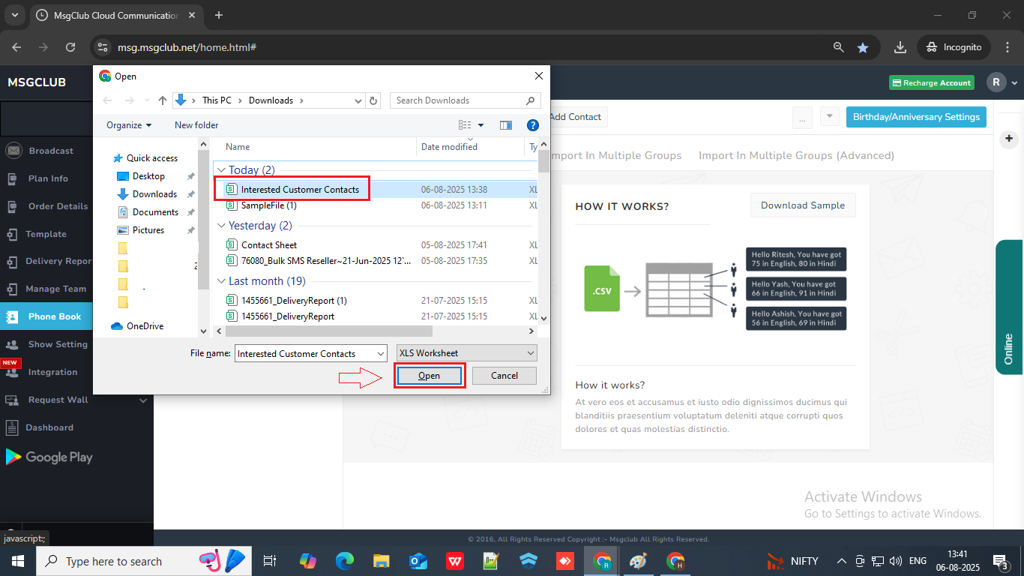This screenshot has height=576, width=1024.
Task: Click the change view icon in dialog
Action: pos(464,125)
